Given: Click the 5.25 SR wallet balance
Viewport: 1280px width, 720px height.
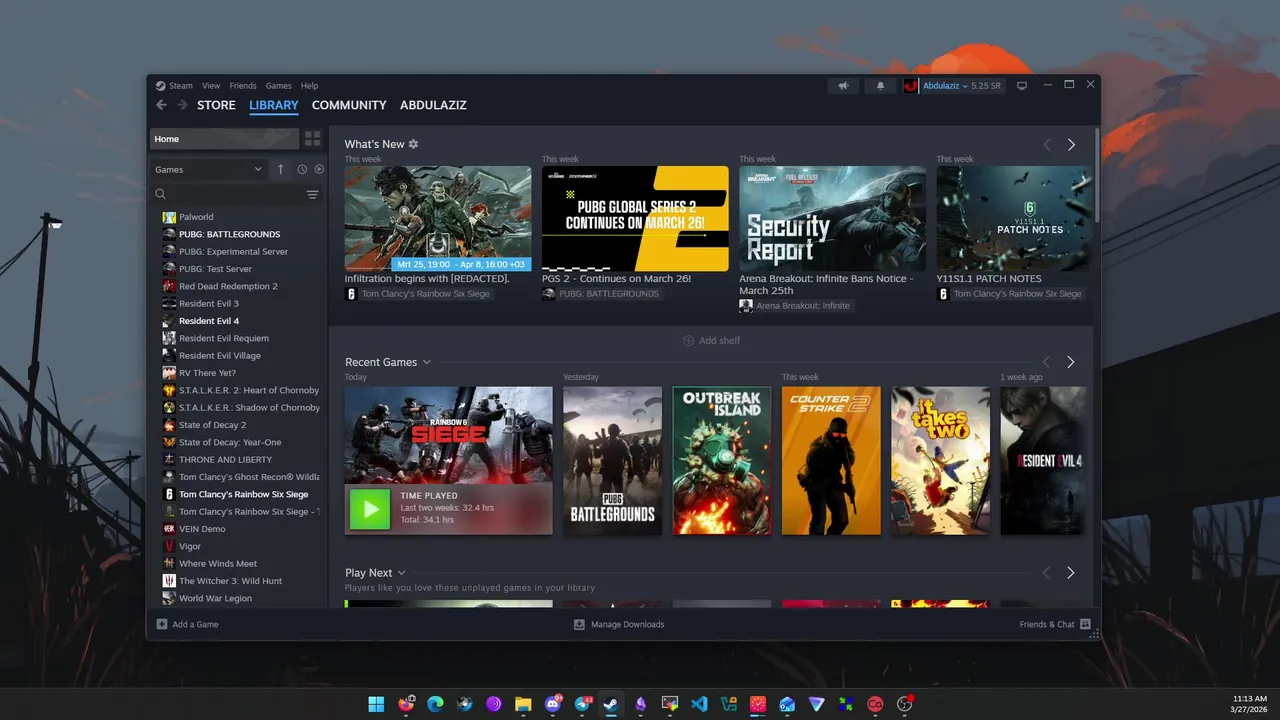Looking at the screenshot, I should click(986, 86).
